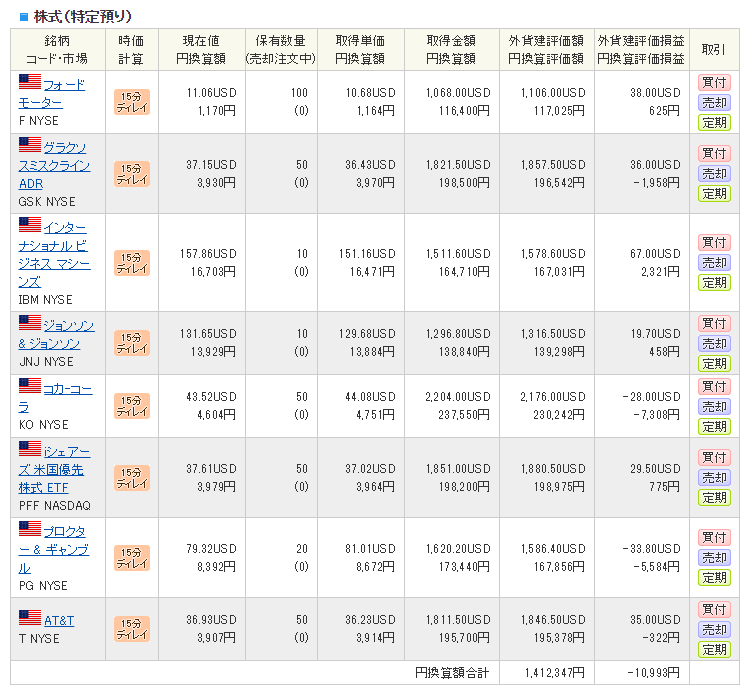Viewport: 743px width, 693px height.
Task: Click the 15分ディレイ badge in PG row
Action: click(x=132, y=558)
